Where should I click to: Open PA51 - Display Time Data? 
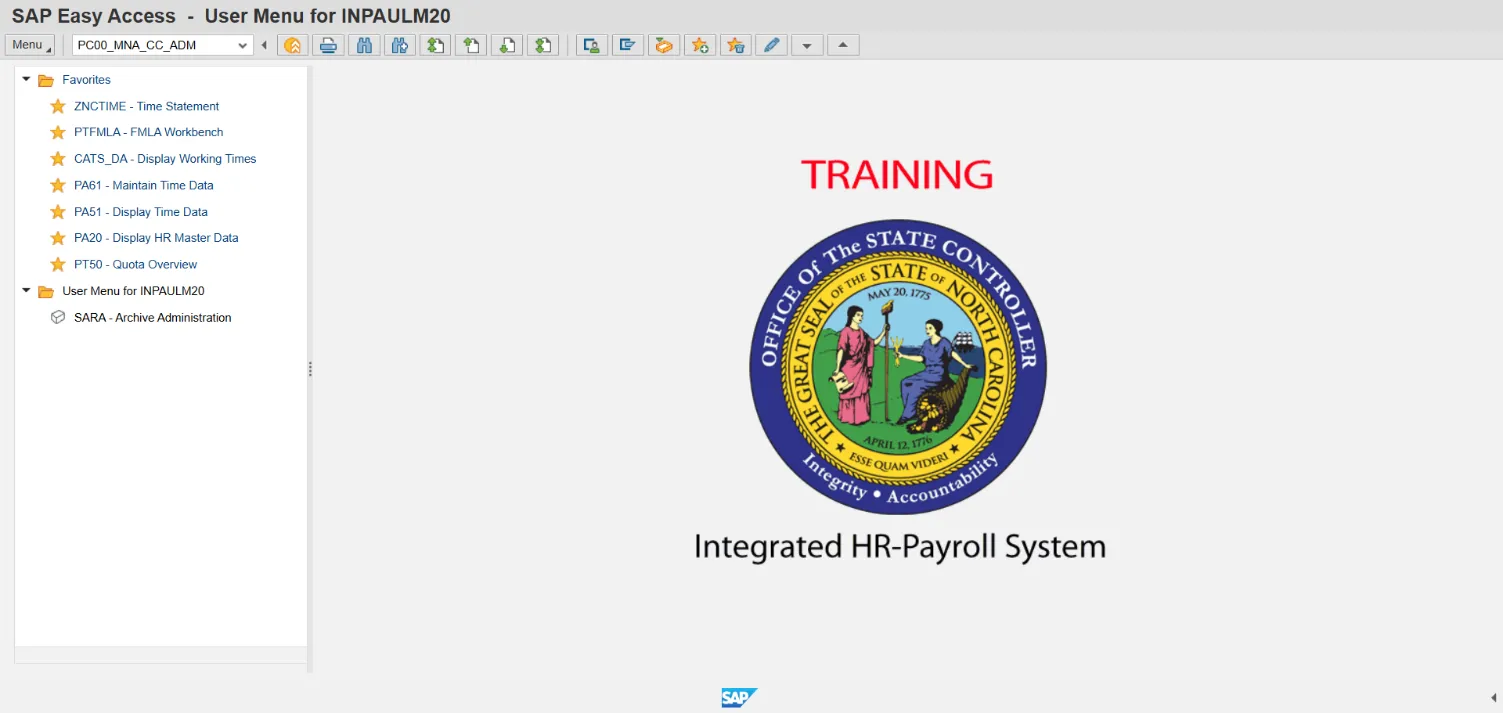pyautogui.click(x=141, y=212)
